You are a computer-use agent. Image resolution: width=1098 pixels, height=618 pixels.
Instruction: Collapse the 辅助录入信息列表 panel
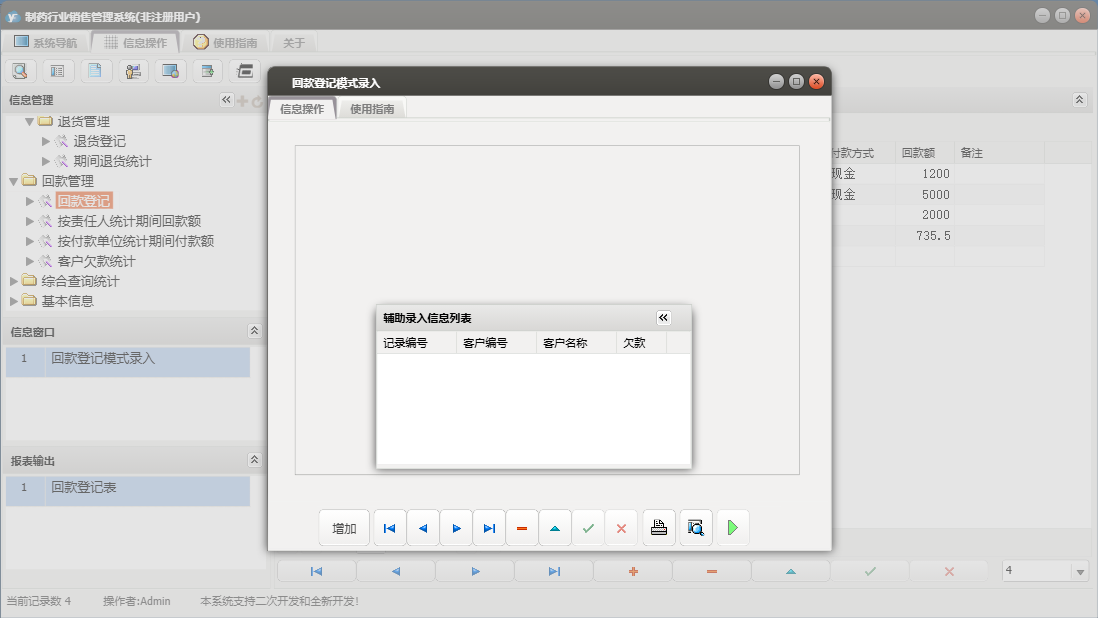(x=663, y=317)
